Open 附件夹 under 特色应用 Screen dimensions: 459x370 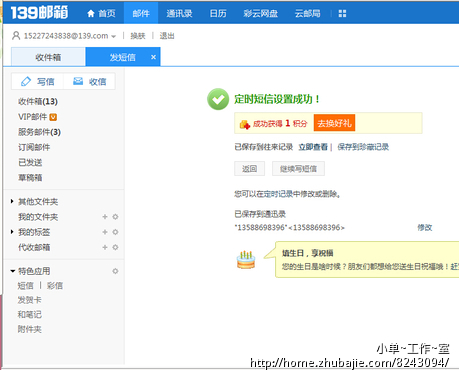click(30, 329)
